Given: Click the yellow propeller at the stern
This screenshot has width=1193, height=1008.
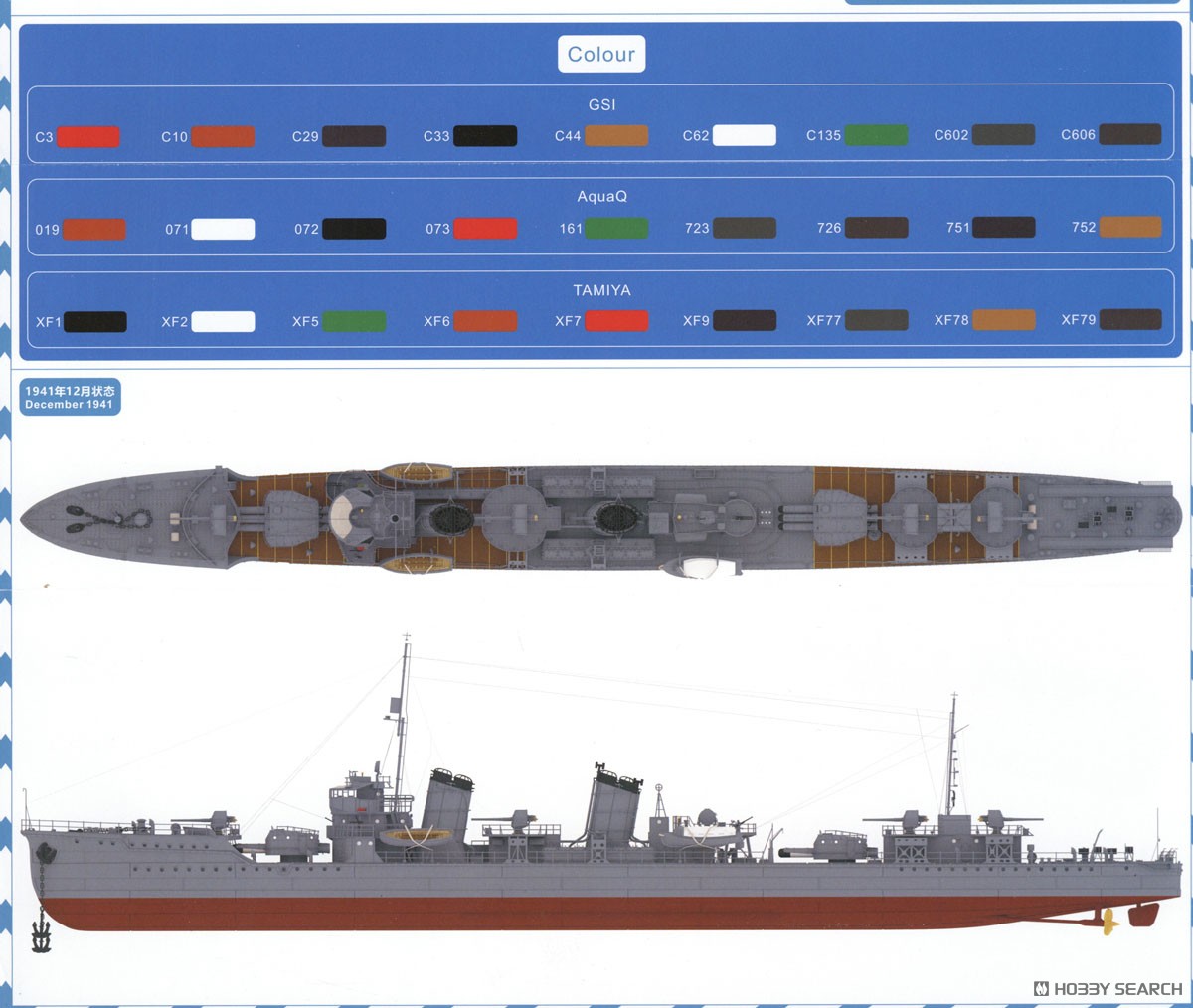Looking at the screenshot, I should click(x=1108, y=923).
